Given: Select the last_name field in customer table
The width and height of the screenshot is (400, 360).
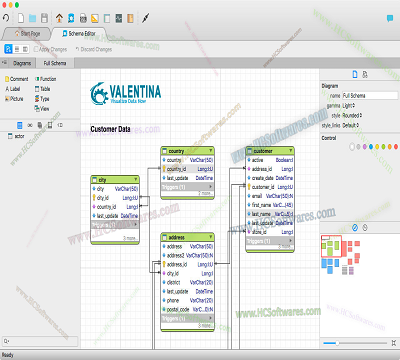Looking at the screenshot, I should click(270, 214).
